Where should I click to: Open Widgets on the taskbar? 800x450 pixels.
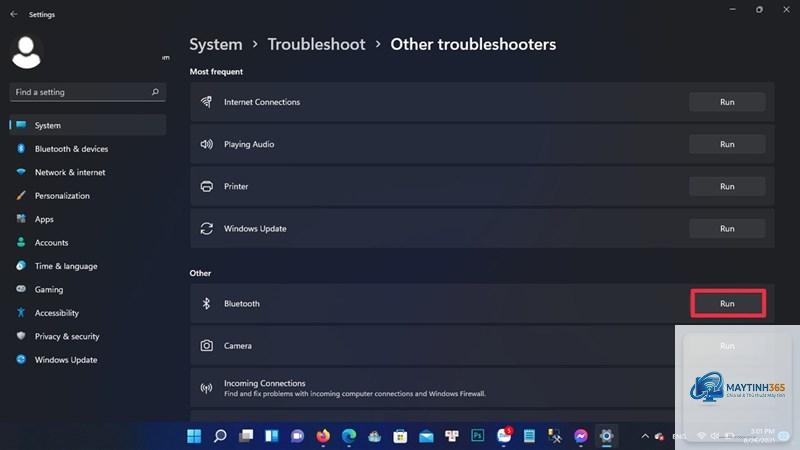(271, 436)
